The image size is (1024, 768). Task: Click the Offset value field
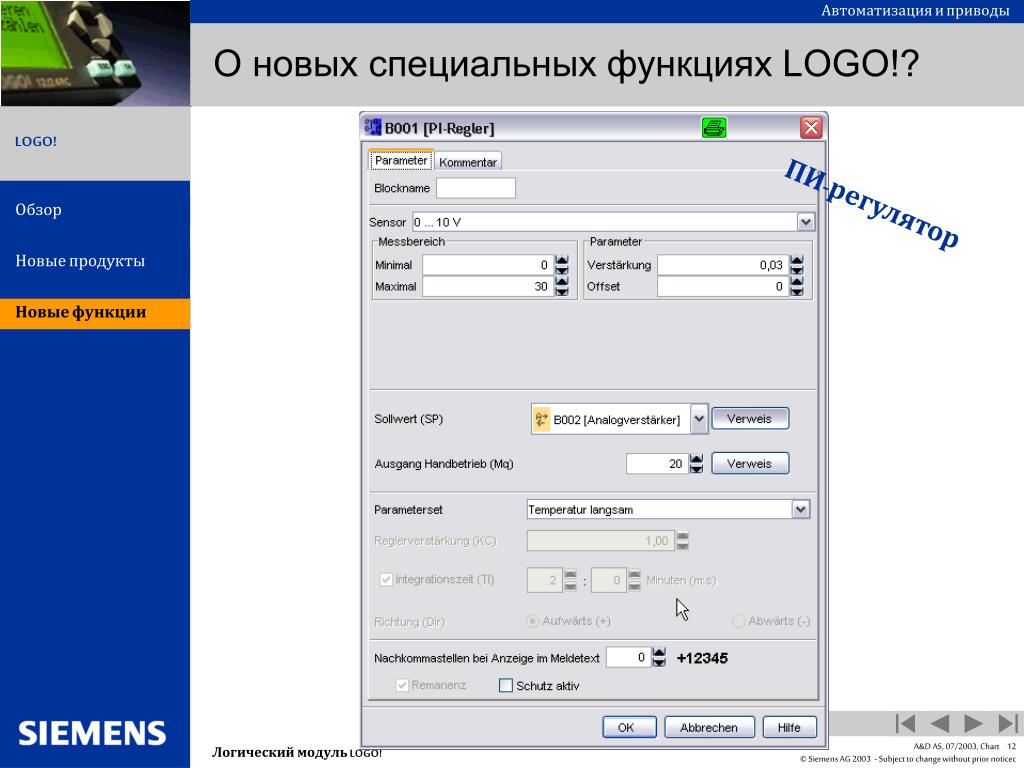tap(722, 286)
